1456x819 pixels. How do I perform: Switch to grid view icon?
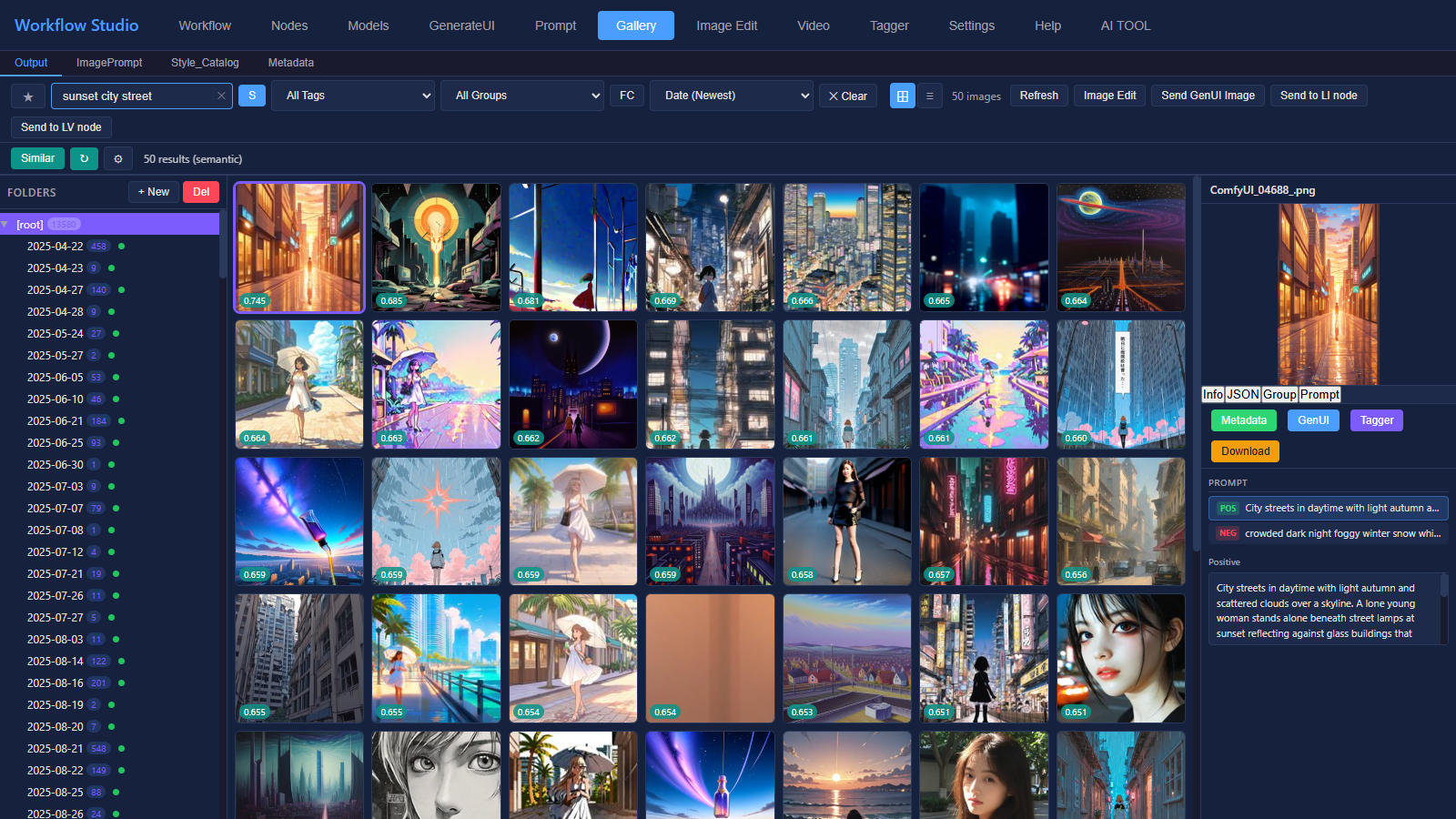pos(903,96)
